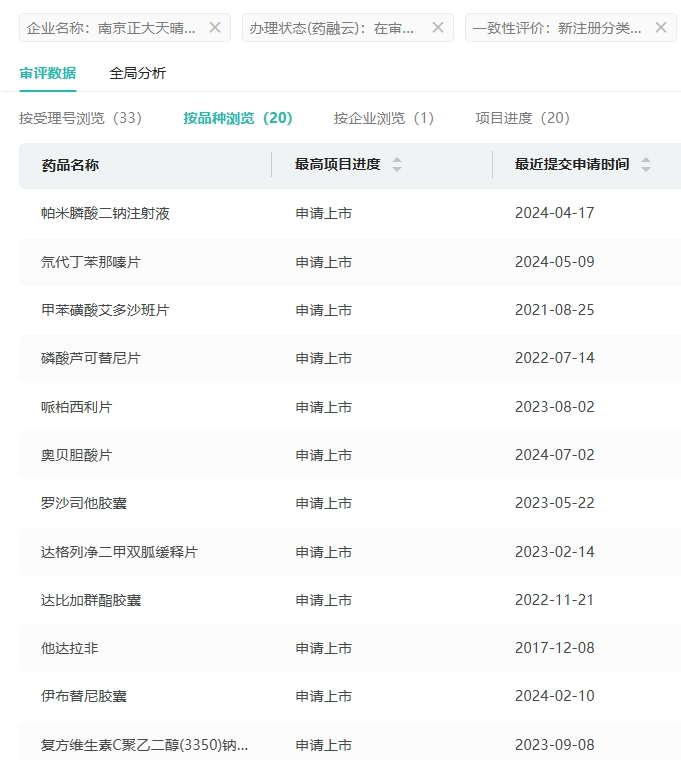
Task: Open 按企业浏览 (1) view
Action: click(x=383, y=118)
